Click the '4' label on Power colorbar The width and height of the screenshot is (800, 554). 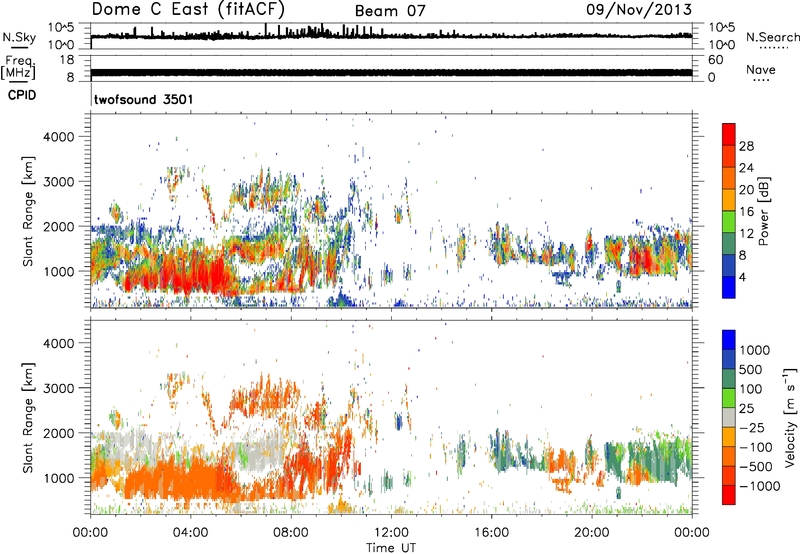[x=742, y=277]
